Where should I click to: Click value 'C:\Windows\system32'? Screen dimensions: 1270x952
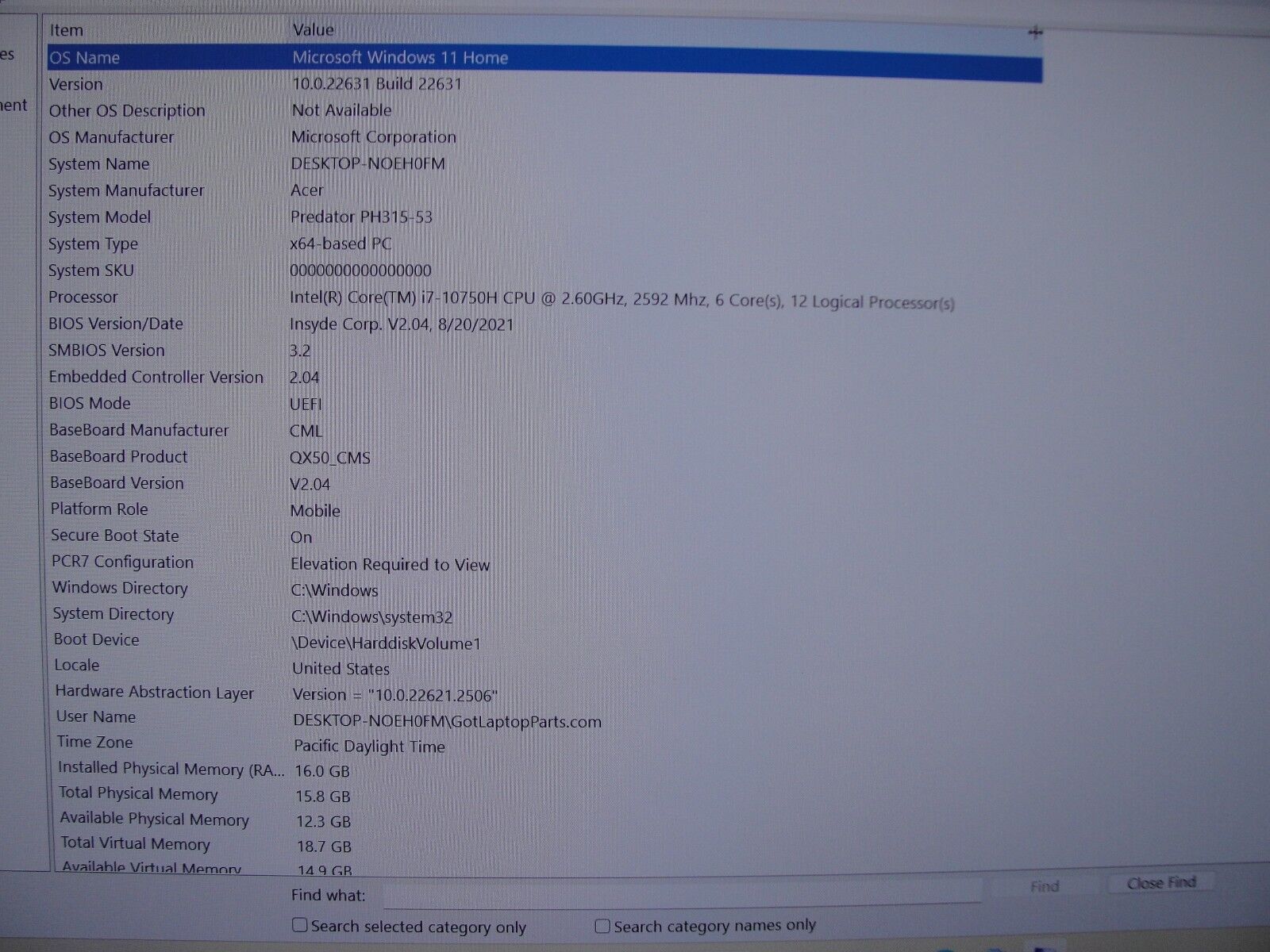click(x=371, y=616)
